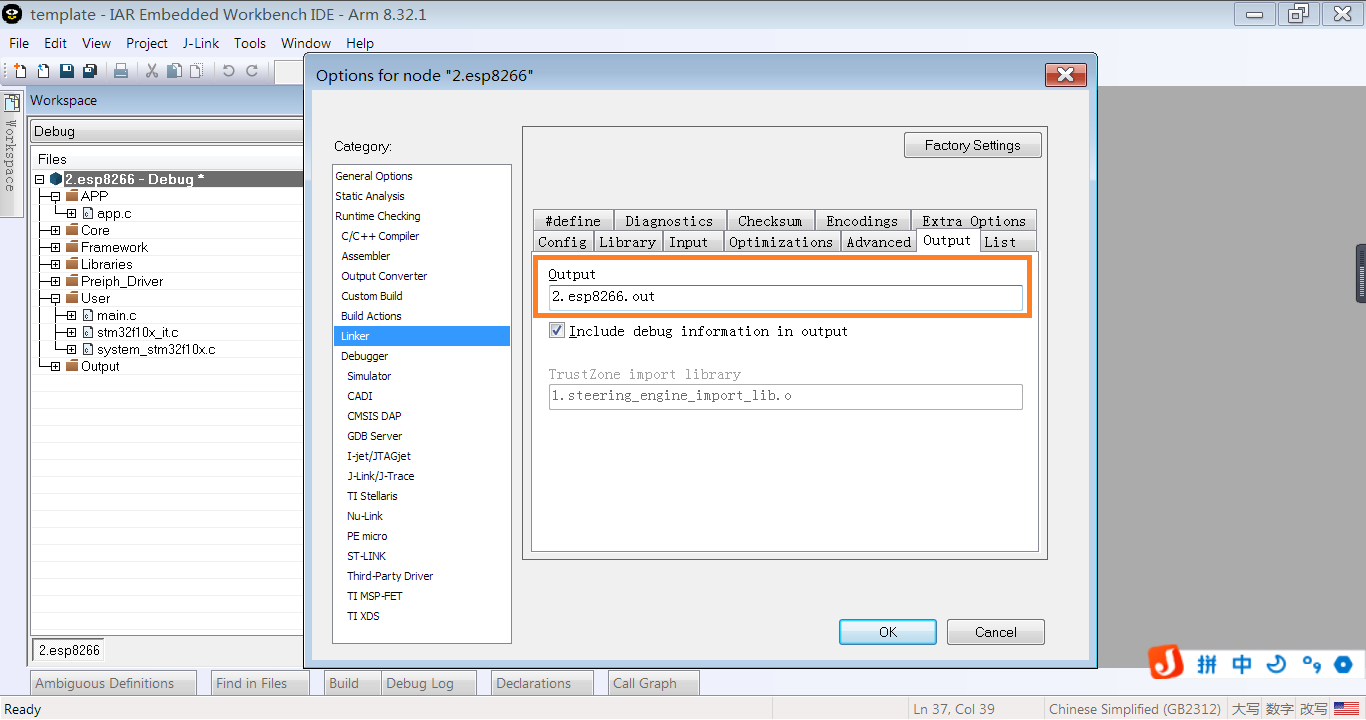Toggle Include debug information in output
1366x720 pixels.
(x=557, y=330)
